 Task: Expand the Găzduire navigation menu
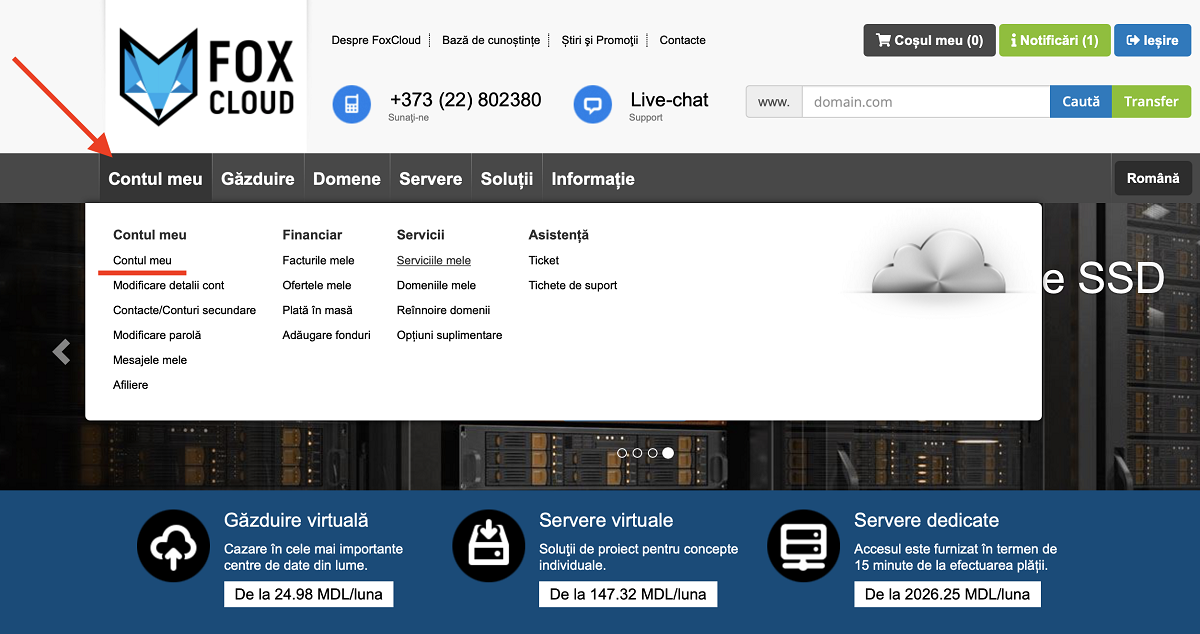coord(258,179)
